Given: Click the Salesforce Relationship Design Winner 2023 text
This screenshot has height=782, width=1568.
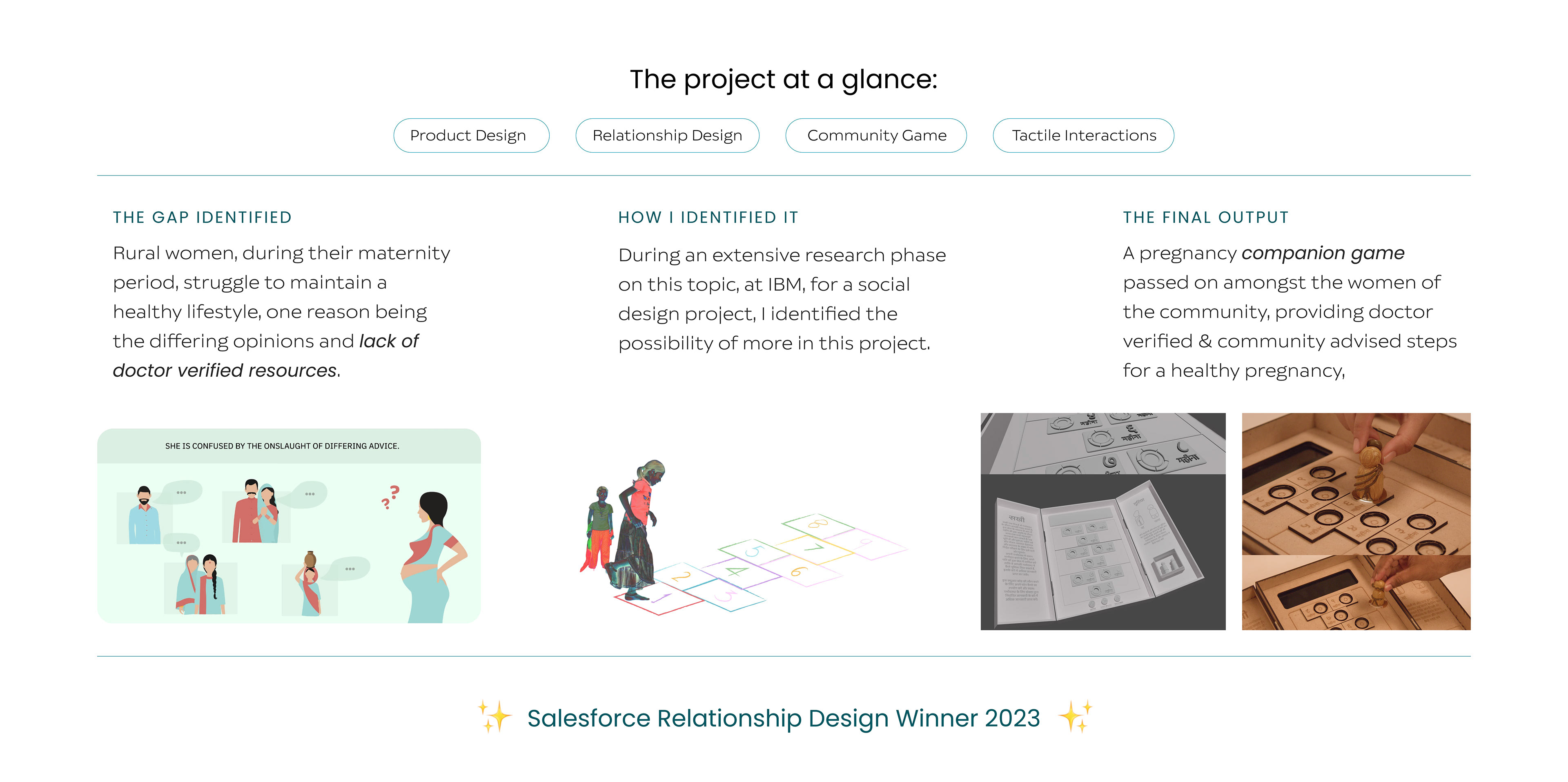Looking at the screenshot, I should pyautogui.click(x=784, y=718).
